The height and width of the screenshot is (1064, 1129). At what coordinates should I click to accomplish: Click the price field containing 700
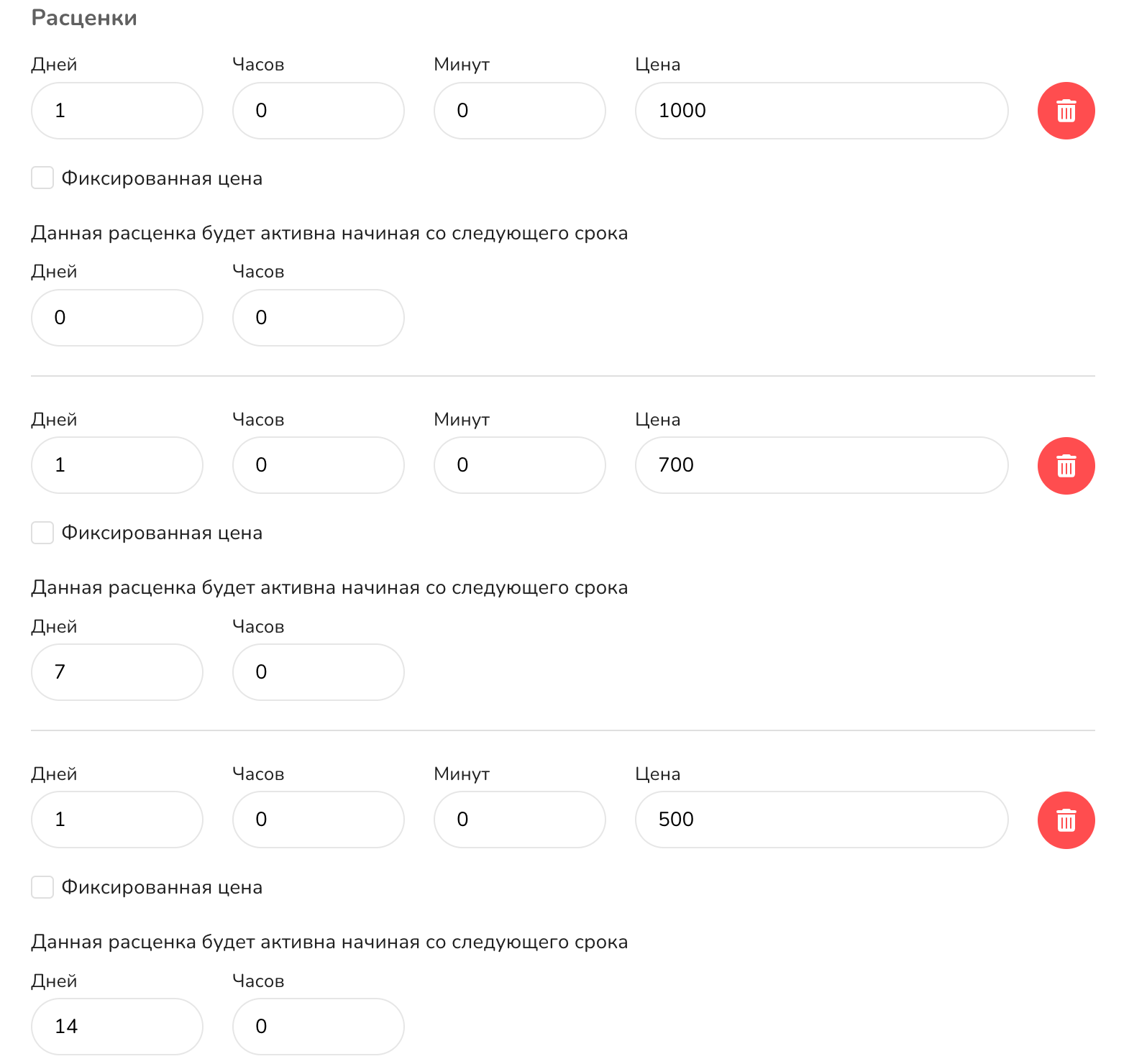pyautogui.click(x=821, y=465)
